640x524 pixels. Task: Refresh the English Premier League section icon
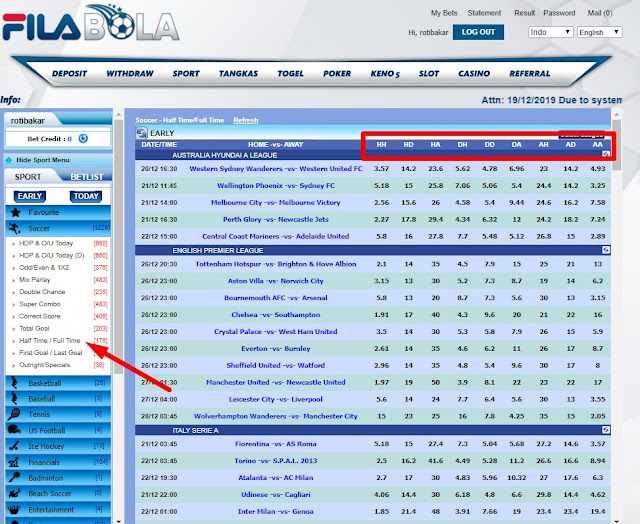tap(606, 250)
